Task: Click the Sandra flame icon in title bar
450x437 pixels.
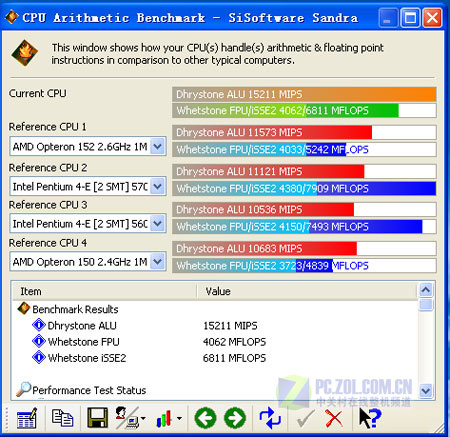Action: click(11, 17)
